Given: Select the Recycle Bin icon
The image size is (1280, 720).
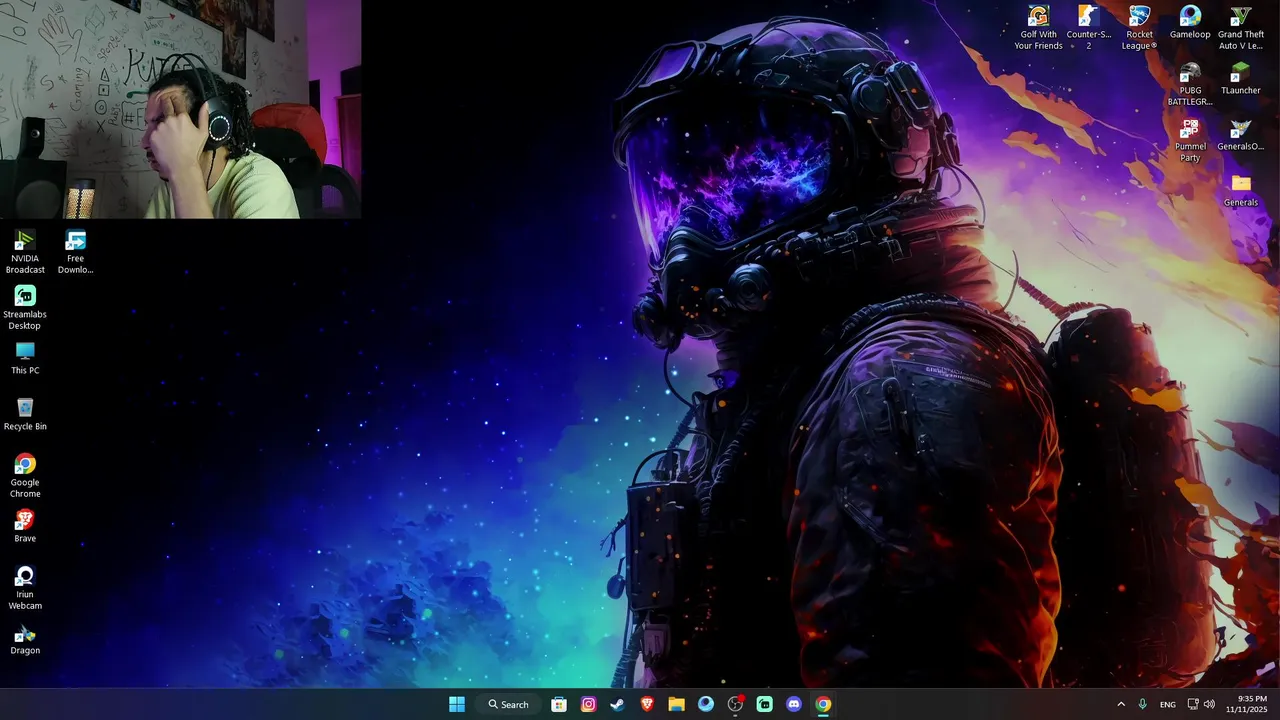Looking at the screenshot, I should tap(25, 414).
